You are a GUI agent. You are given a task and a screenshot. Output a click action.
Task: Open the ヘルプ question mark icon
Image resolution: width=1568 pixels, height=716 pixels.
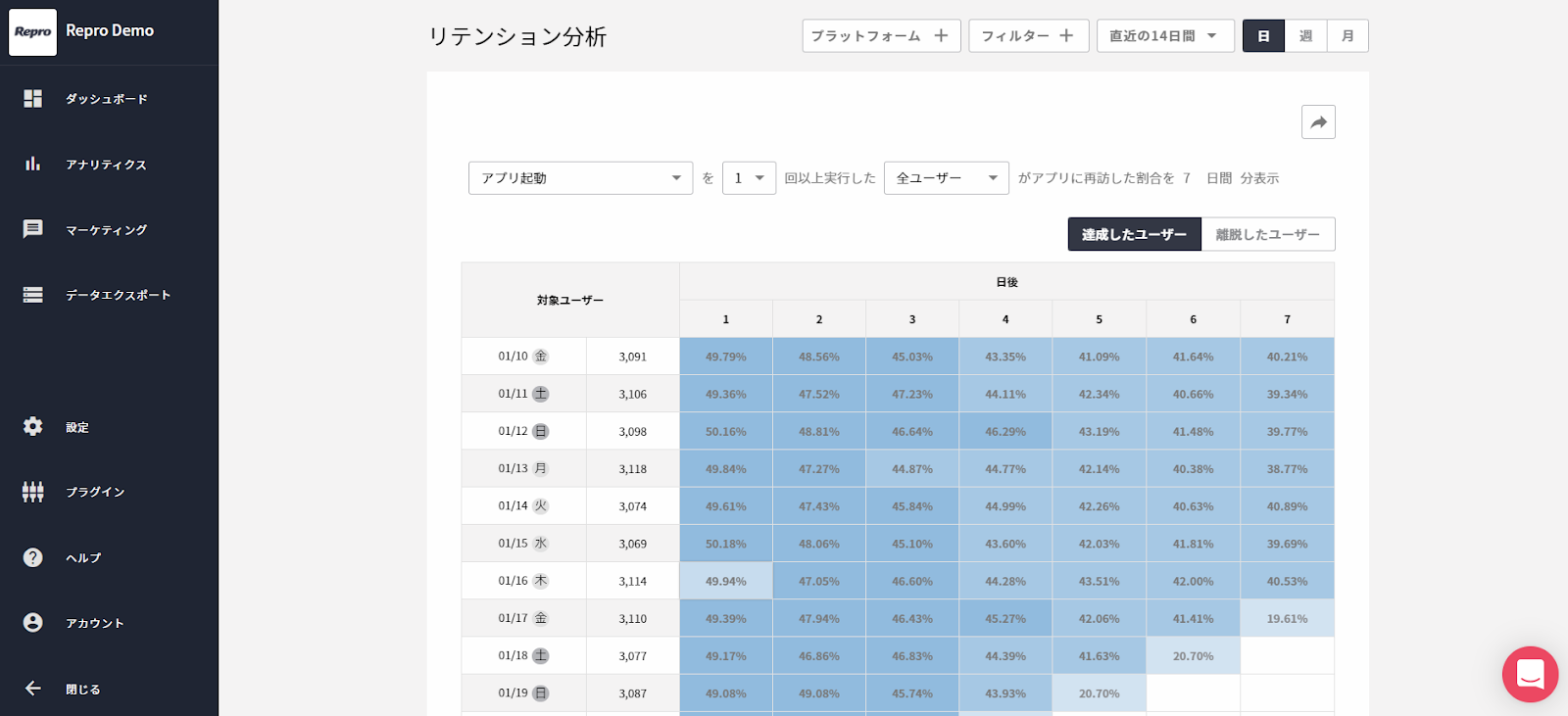33,557
